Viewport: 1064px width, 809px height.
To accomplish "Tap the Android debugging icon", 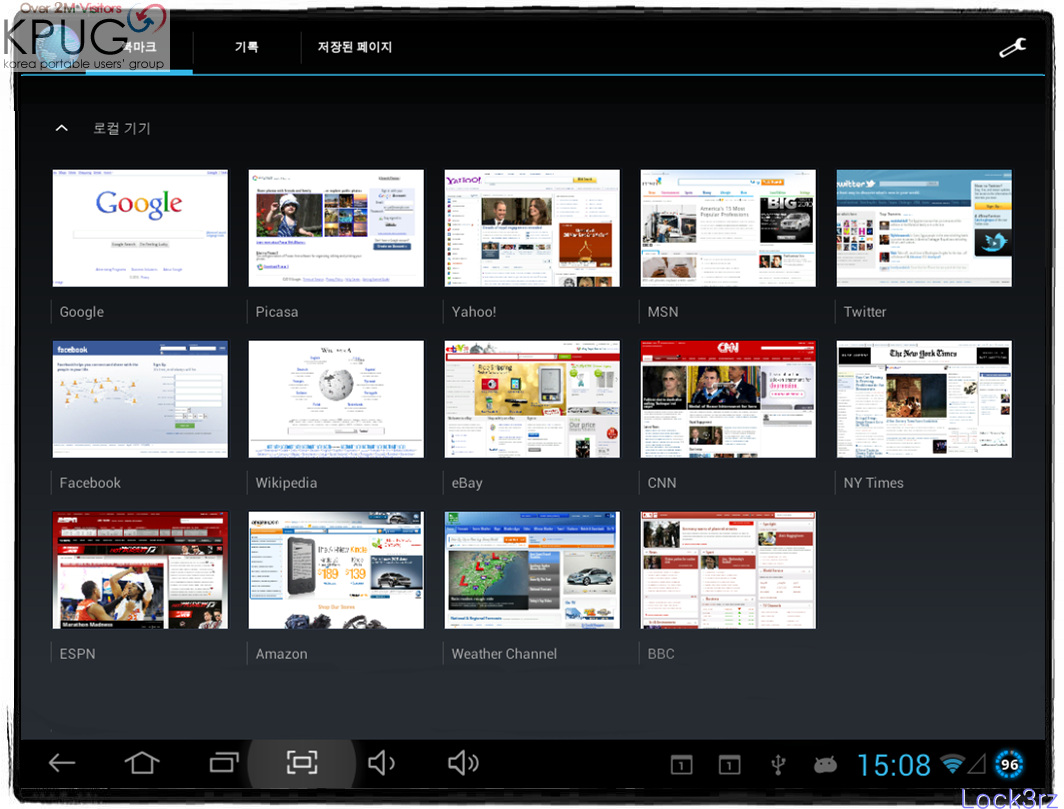I will (825, 765).
